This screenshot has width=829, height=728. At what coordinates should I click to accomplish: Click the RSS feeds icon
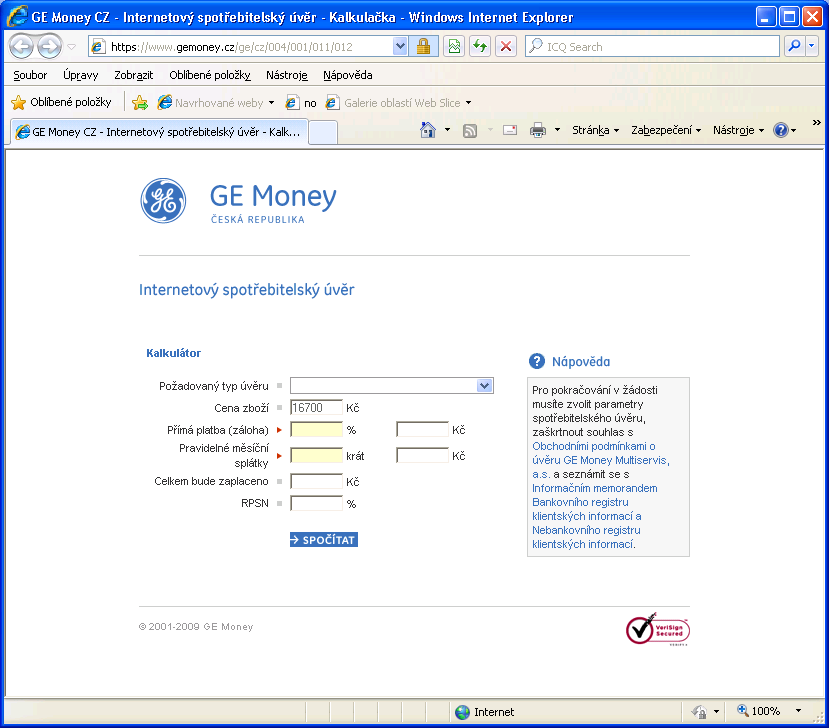(469, 130)
